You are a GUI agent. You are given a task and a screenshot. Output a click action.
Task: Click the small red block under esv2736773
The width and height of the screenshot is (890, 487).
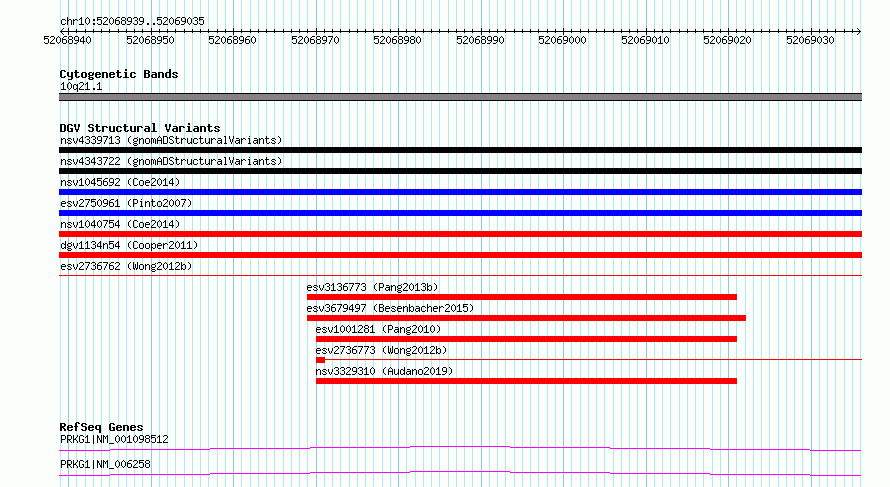coord(321,360)
